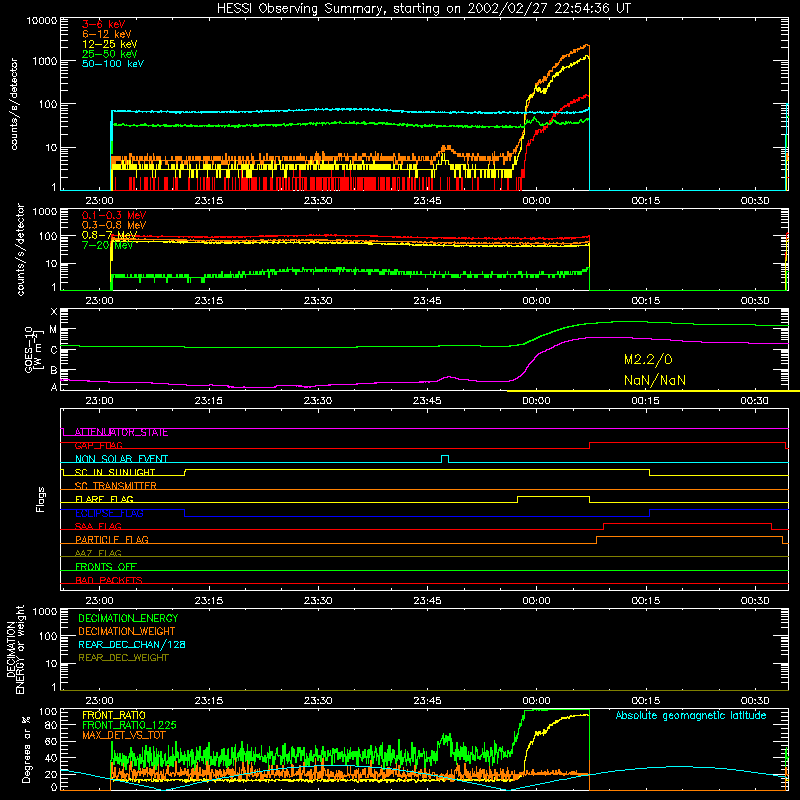
Task: Click the REAR_DEC_CHAN/128 legend entry
Action: 132,645
